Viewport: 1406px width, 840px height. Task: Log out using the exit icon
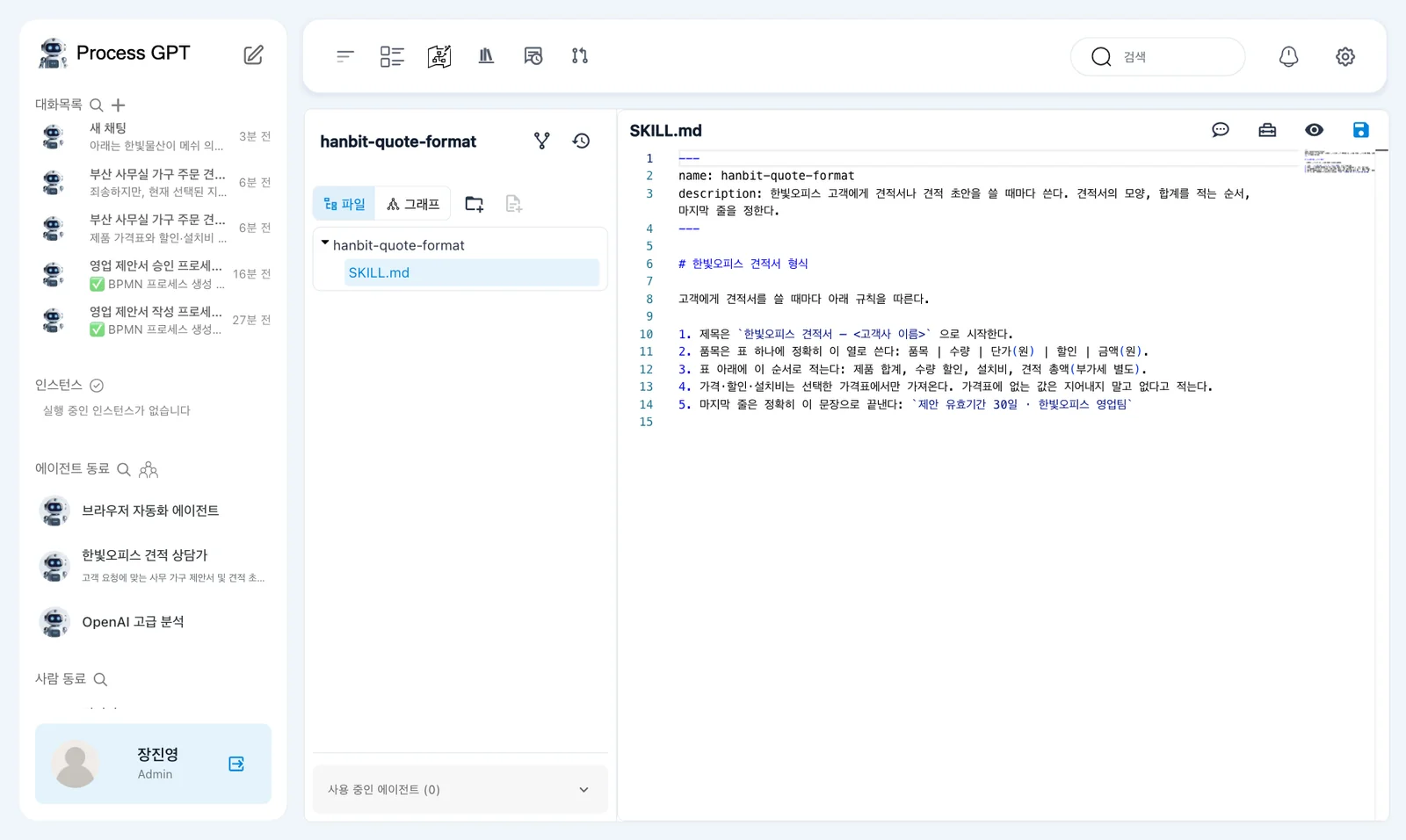click(236, 764)
